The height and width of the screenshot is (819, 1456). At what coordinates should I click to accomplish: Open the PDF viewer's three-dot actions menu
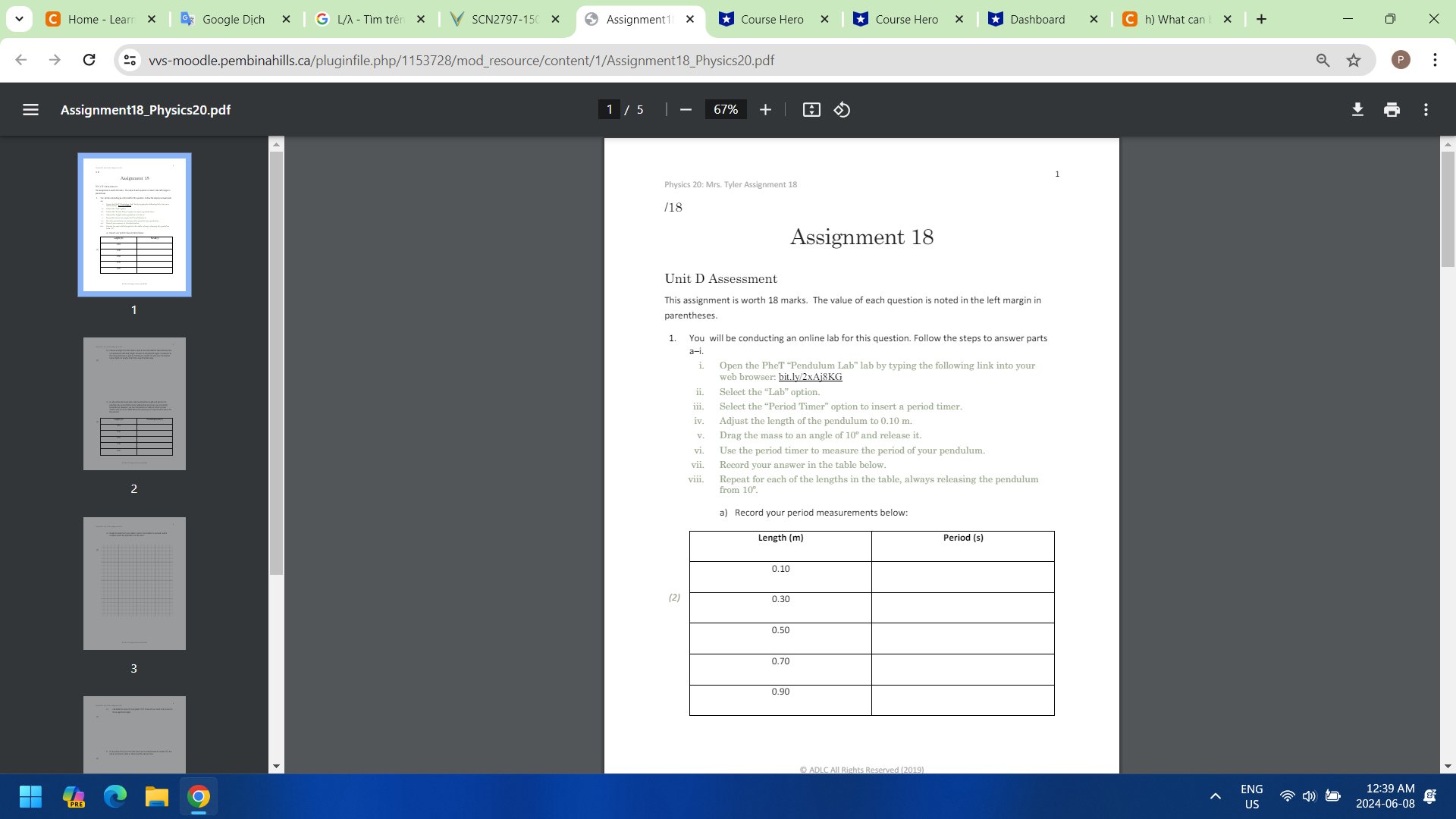click(1426, 109)
